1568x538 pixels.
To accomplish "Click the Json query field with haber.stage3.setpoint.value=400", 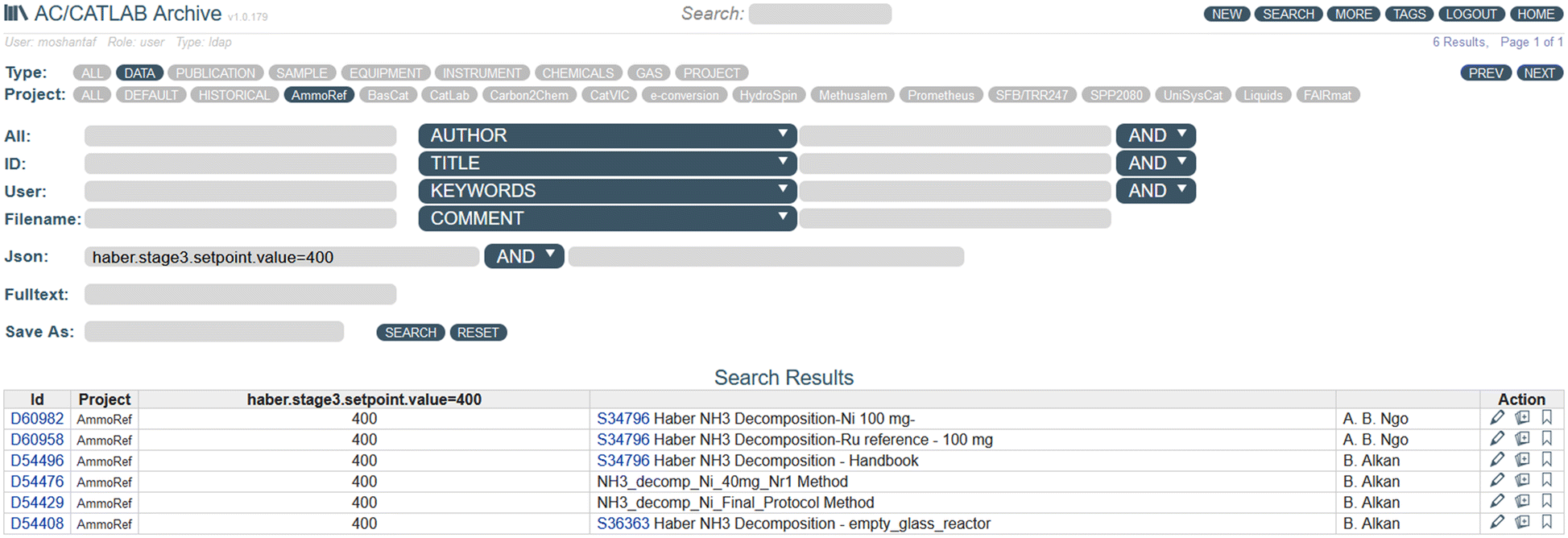I will pos(282,257).
